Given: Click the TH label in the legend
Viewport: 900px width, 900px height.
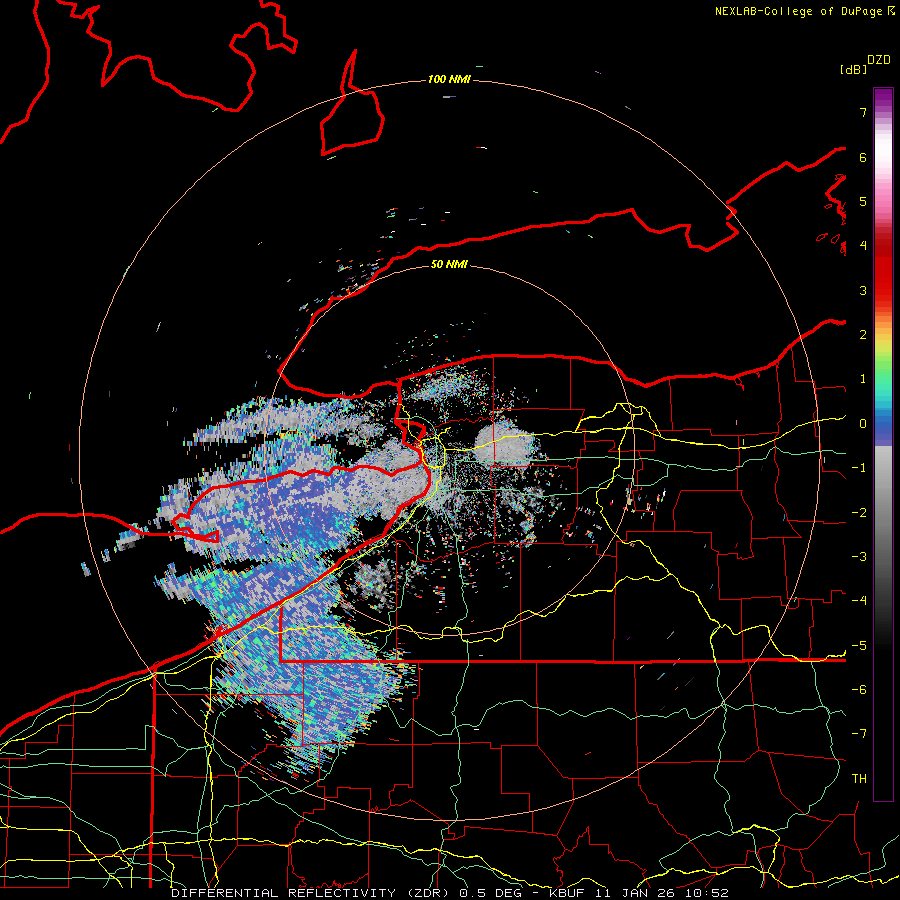Looking at the screenshot, I should tap(859, 779).
